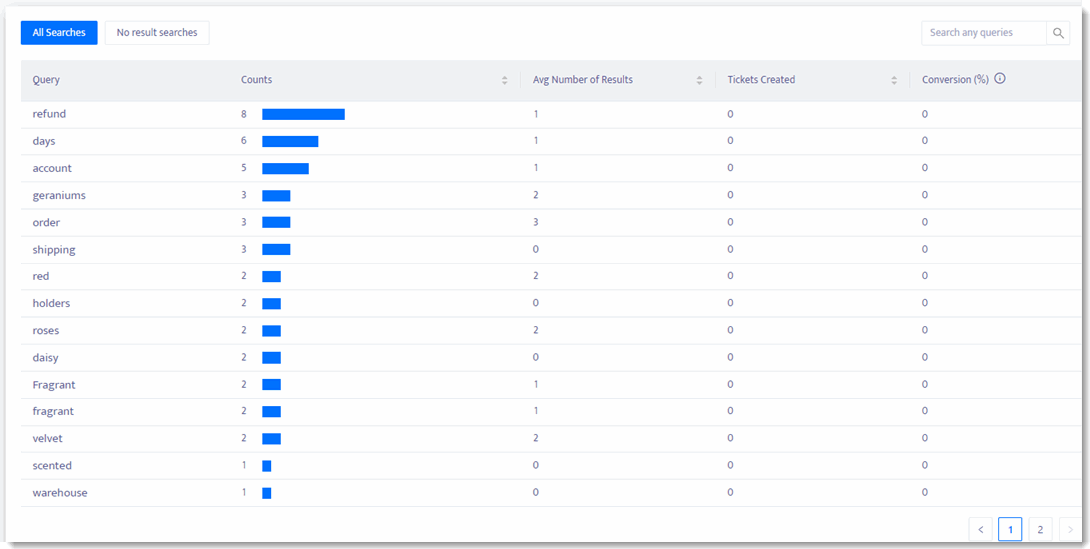The image size is (1090, 549).
Task: Sort by Avg Number of Results arrows
Action: coord(699,81)
